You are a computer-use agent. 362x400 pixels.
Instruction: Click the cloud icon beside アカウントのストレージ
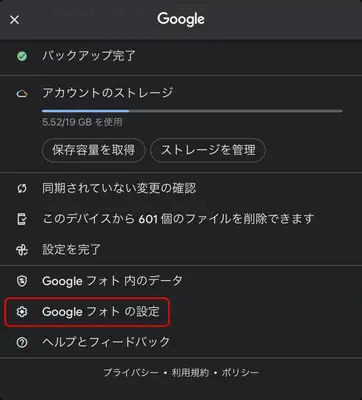[x=22, y=94]
